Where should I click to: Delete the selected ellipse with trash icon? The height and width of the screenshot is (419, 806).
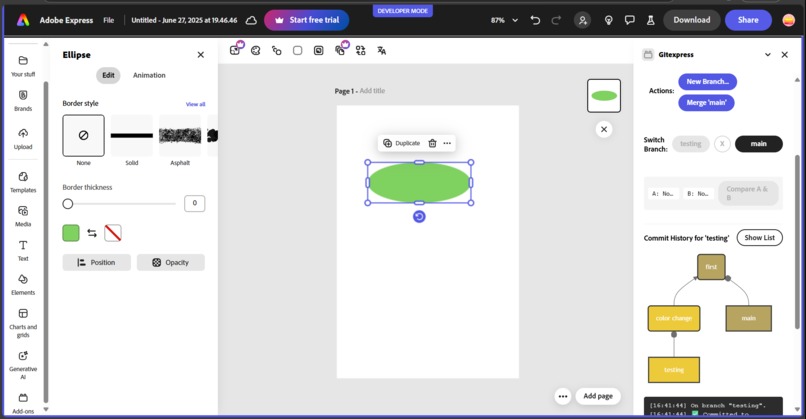pos(432,143)
